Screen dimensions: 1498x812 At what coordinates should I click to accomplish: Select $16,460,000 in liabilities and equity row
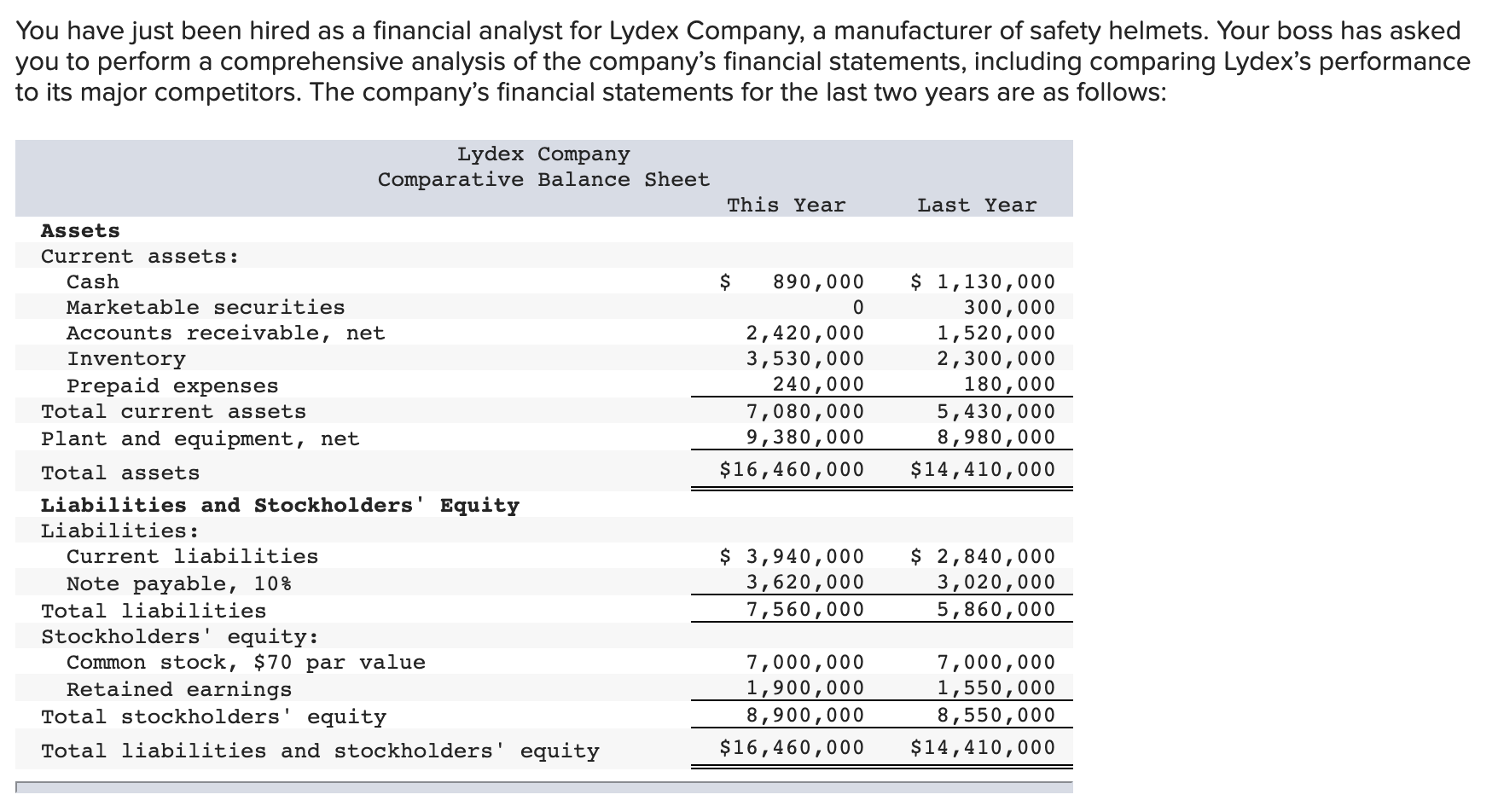coord(792,748)
